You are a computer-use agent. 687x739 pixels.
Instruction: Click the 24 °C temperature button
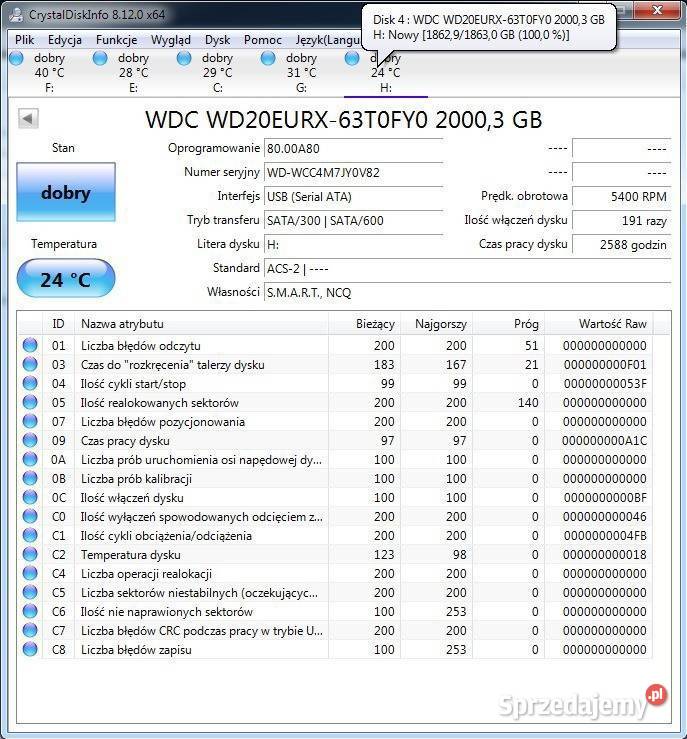[66, 280]
